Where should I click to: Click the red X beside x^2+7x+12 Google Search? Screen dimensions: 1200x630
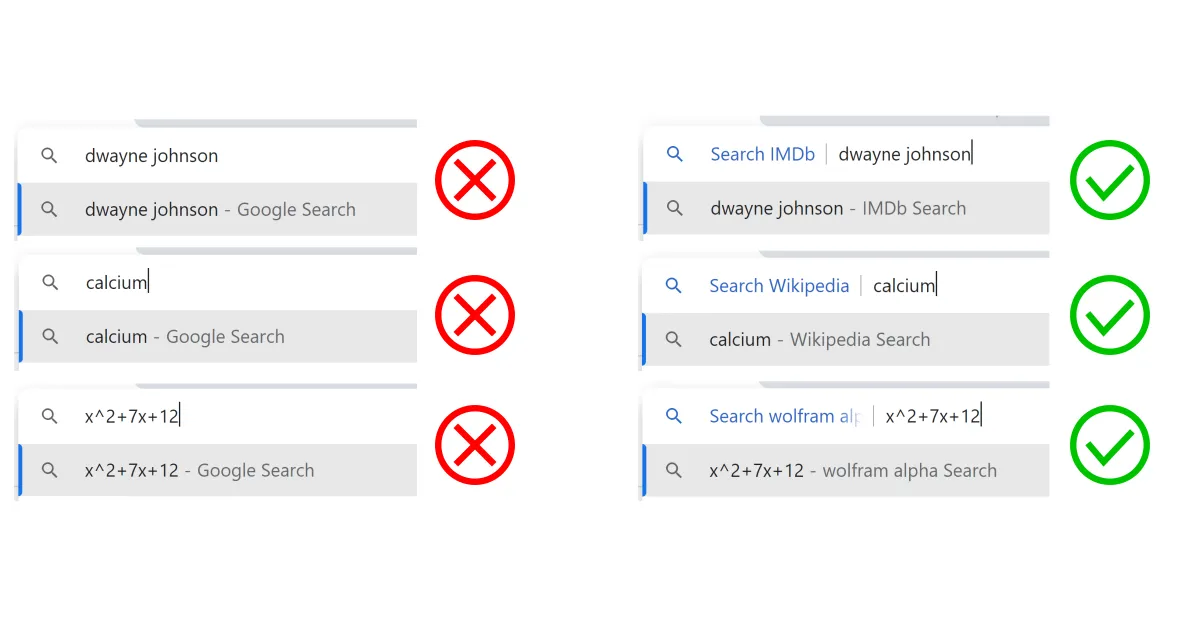coord(475,445)
